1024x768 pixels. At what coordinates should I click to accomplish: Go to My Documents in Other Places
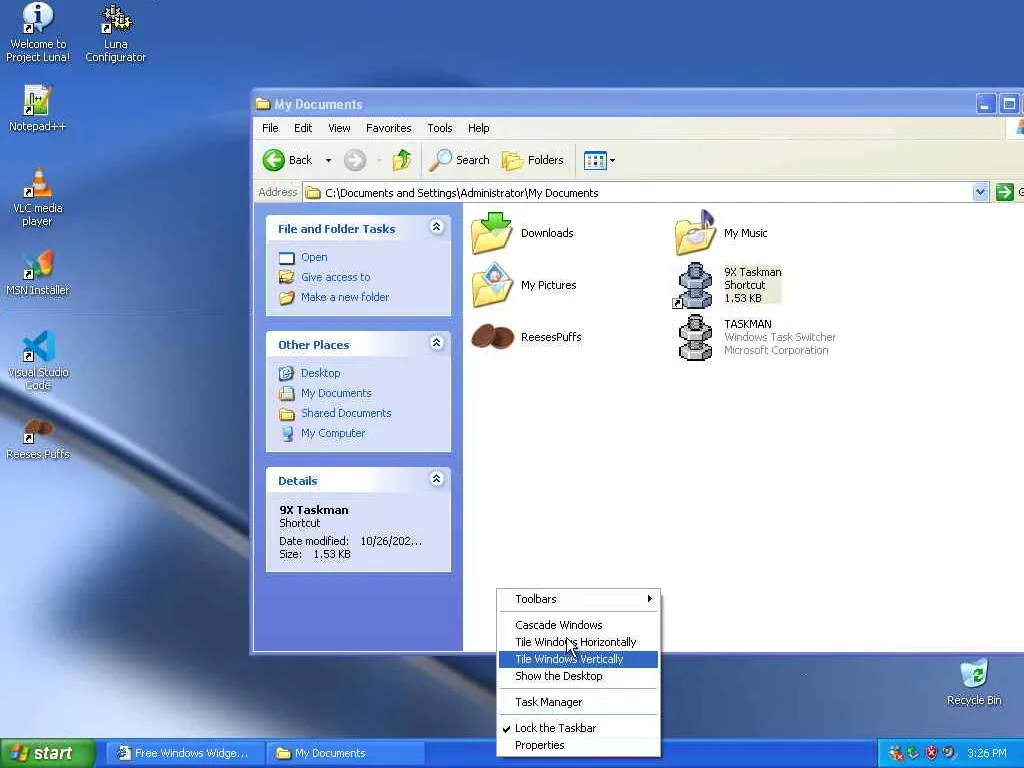336,393
